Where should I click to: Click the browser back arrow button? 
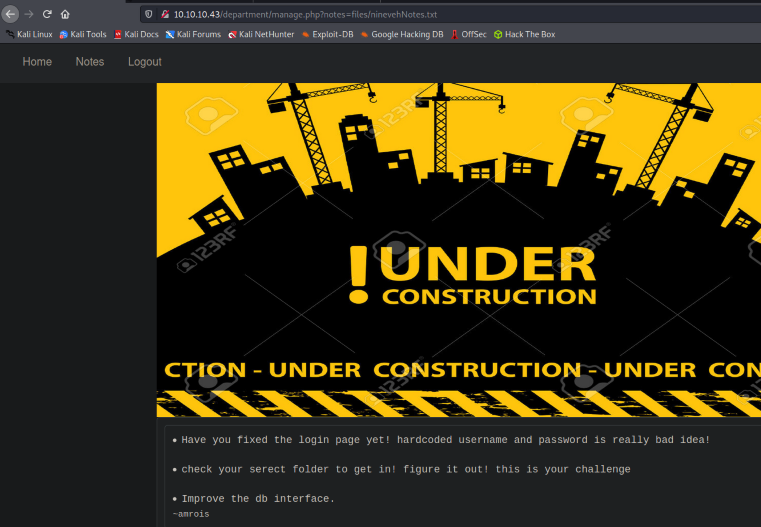(x=11, y=14)
